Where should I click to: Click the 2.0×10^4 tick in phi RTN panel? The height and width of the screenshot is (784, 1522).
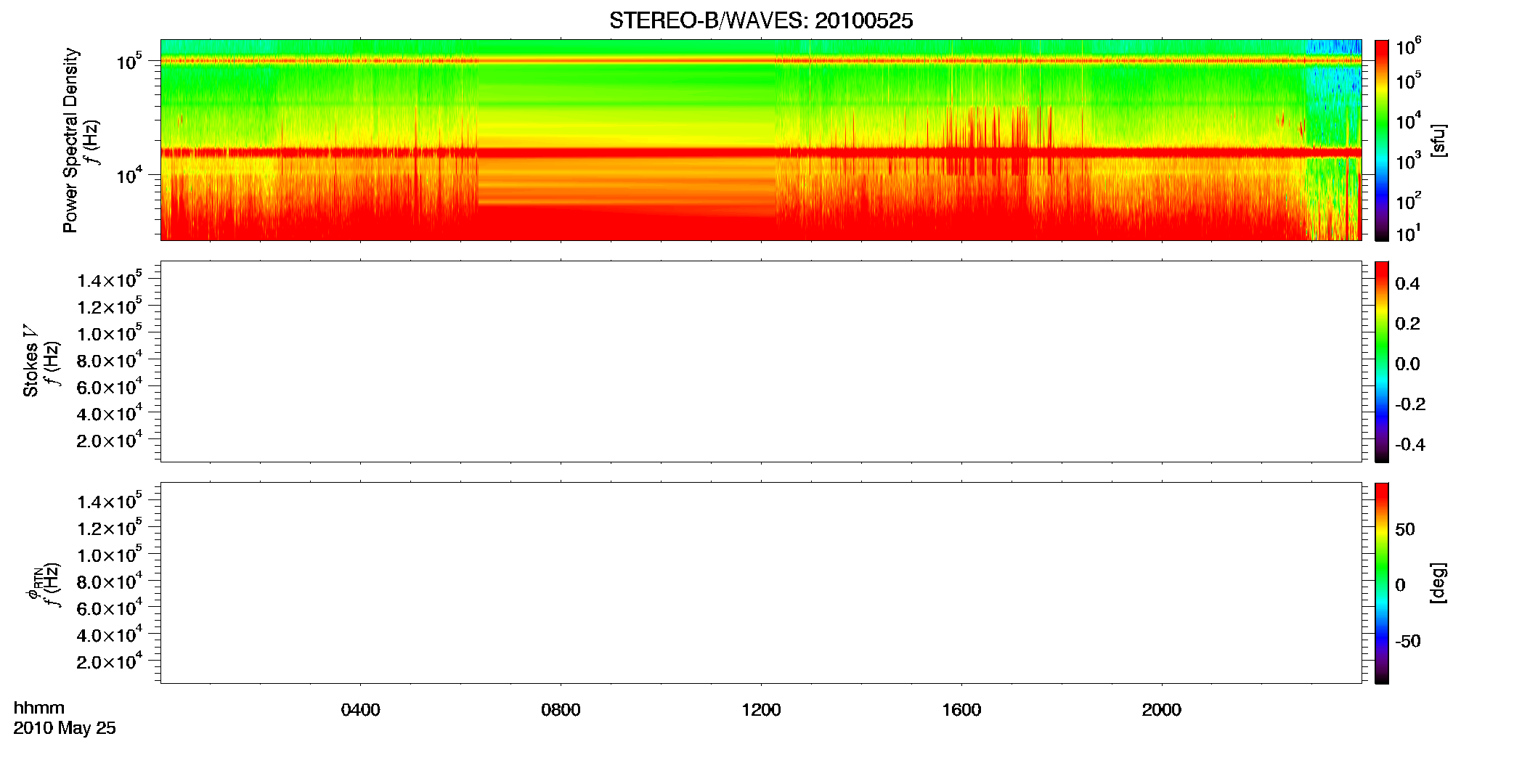click(x=110, y=661)
